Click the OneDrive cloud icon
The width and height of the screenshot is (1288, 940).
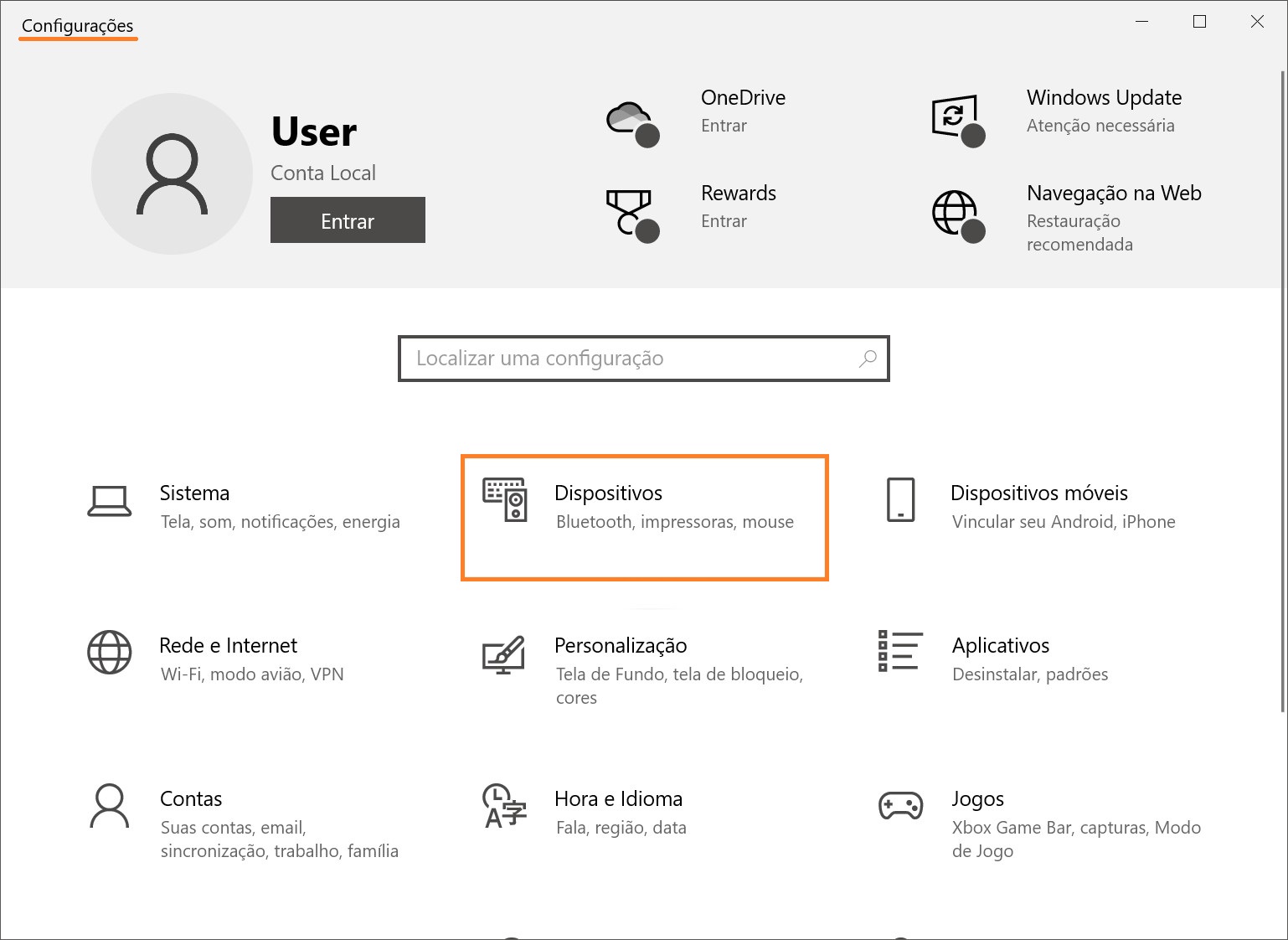click(x=630, y=120)
